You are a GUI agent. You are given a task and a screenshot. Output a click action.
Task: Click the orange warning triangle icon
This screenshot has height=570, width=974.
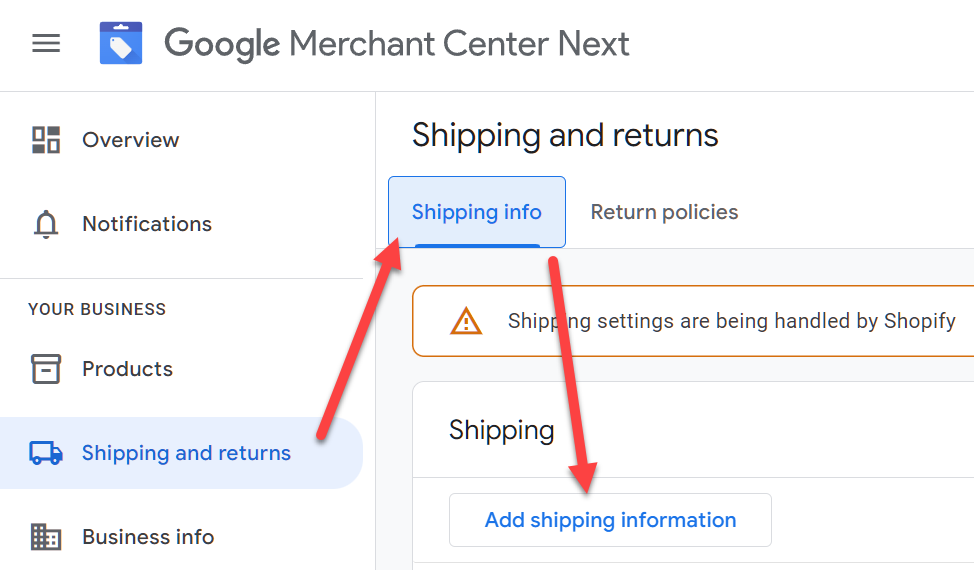click(465, 321)
